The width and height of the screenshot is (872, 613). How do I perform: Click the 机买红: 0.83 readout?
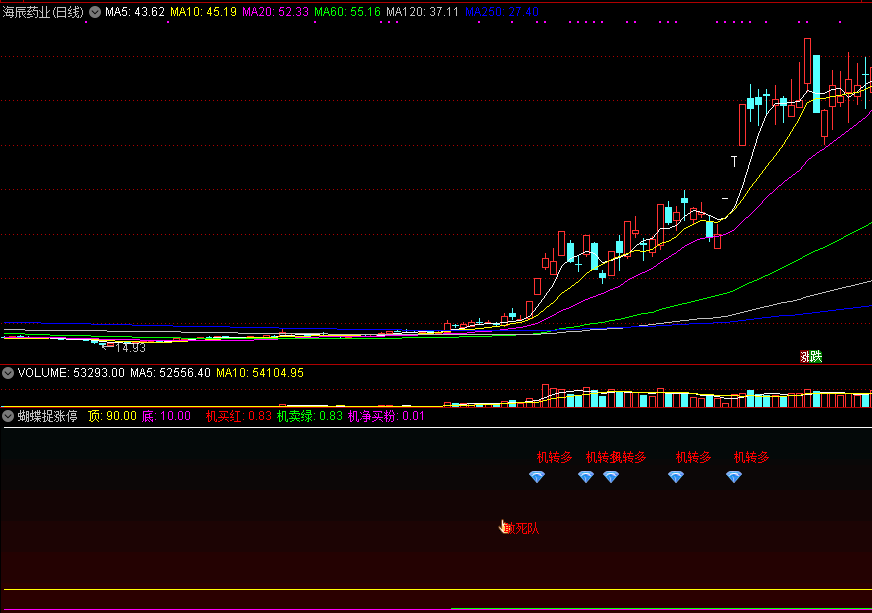[239, 416]
